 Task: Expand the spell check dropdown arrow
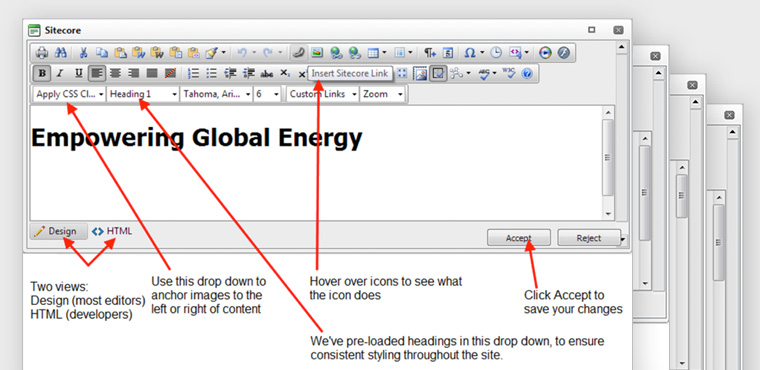(x=494, y=73)
